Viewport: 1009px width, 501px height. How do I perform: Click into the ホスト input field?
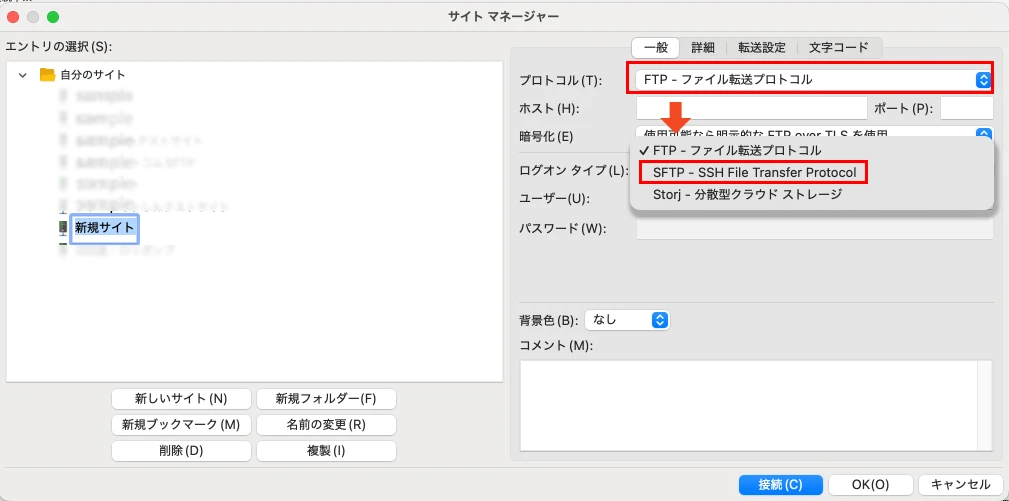751,108
